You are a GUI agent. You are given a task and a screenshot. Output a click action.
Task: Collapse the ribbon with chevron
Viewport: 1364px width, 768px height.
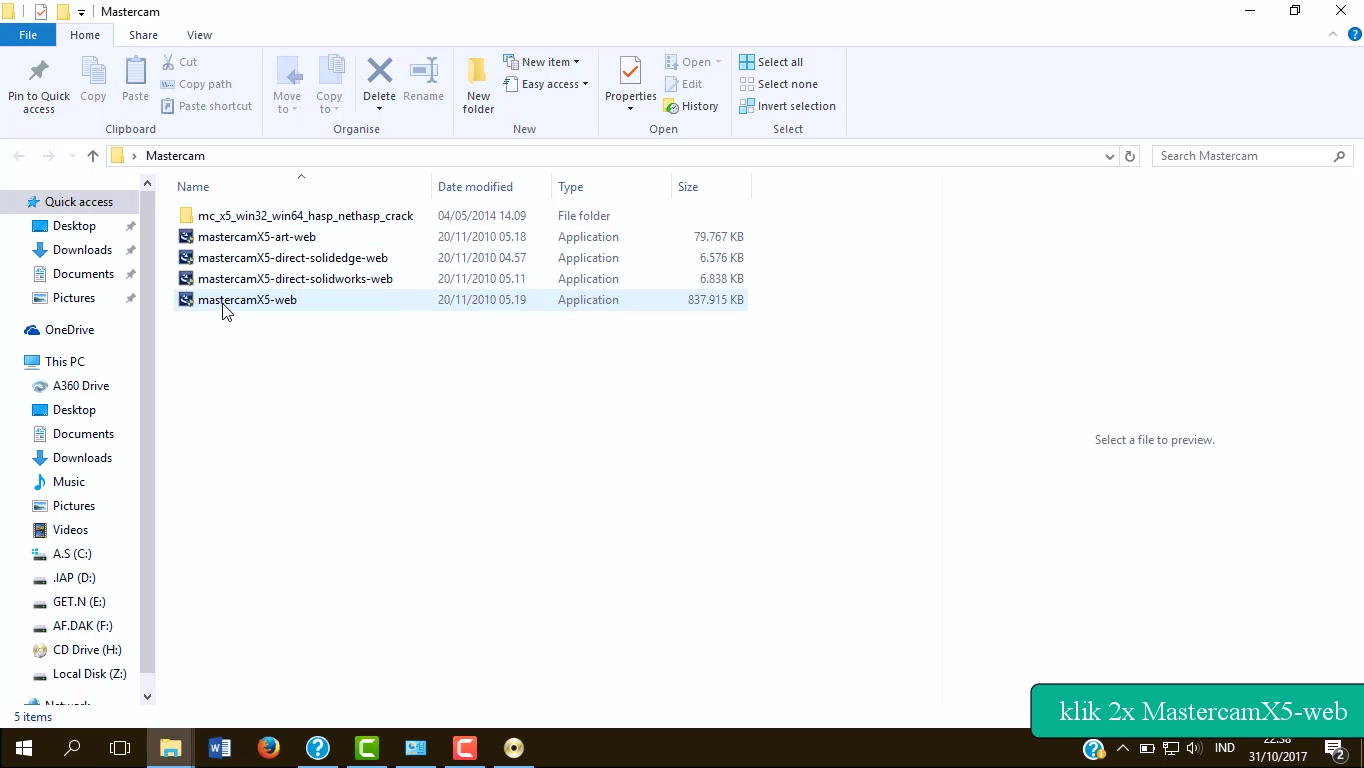pos(1333,35)
